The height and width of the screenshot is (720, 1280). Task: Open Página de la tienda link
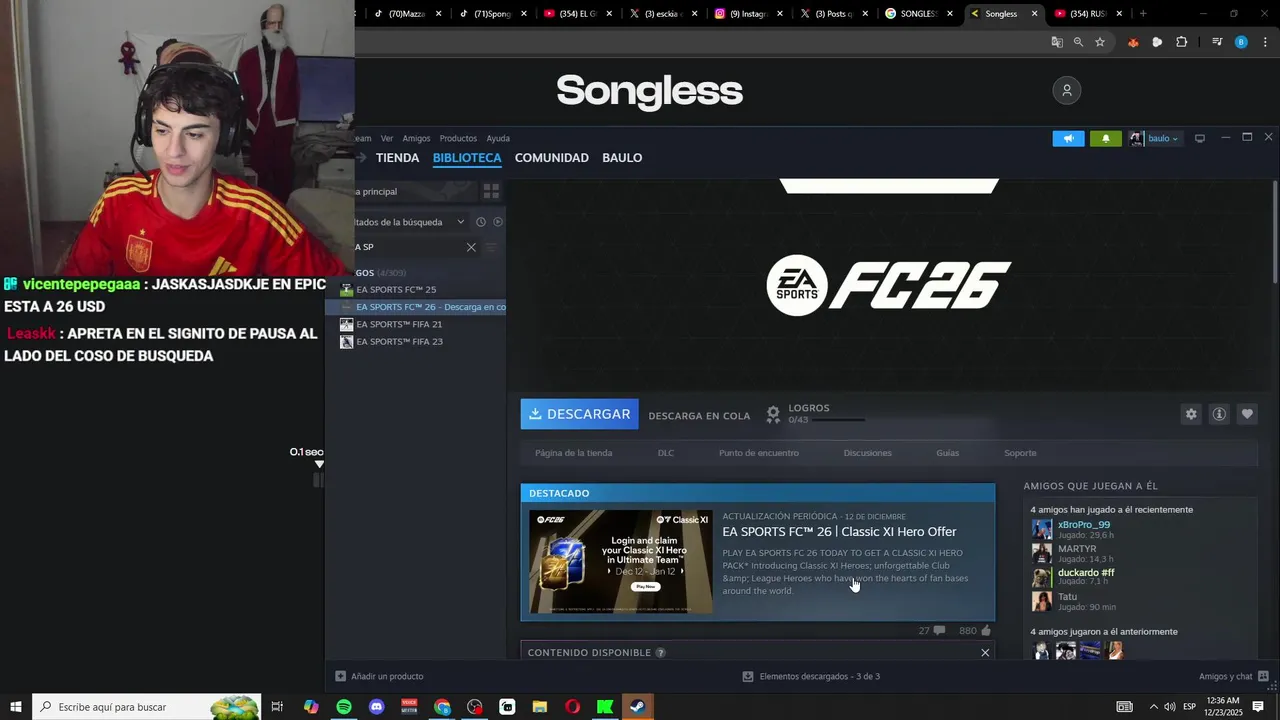pyautogui.click(x=573, y=453)
